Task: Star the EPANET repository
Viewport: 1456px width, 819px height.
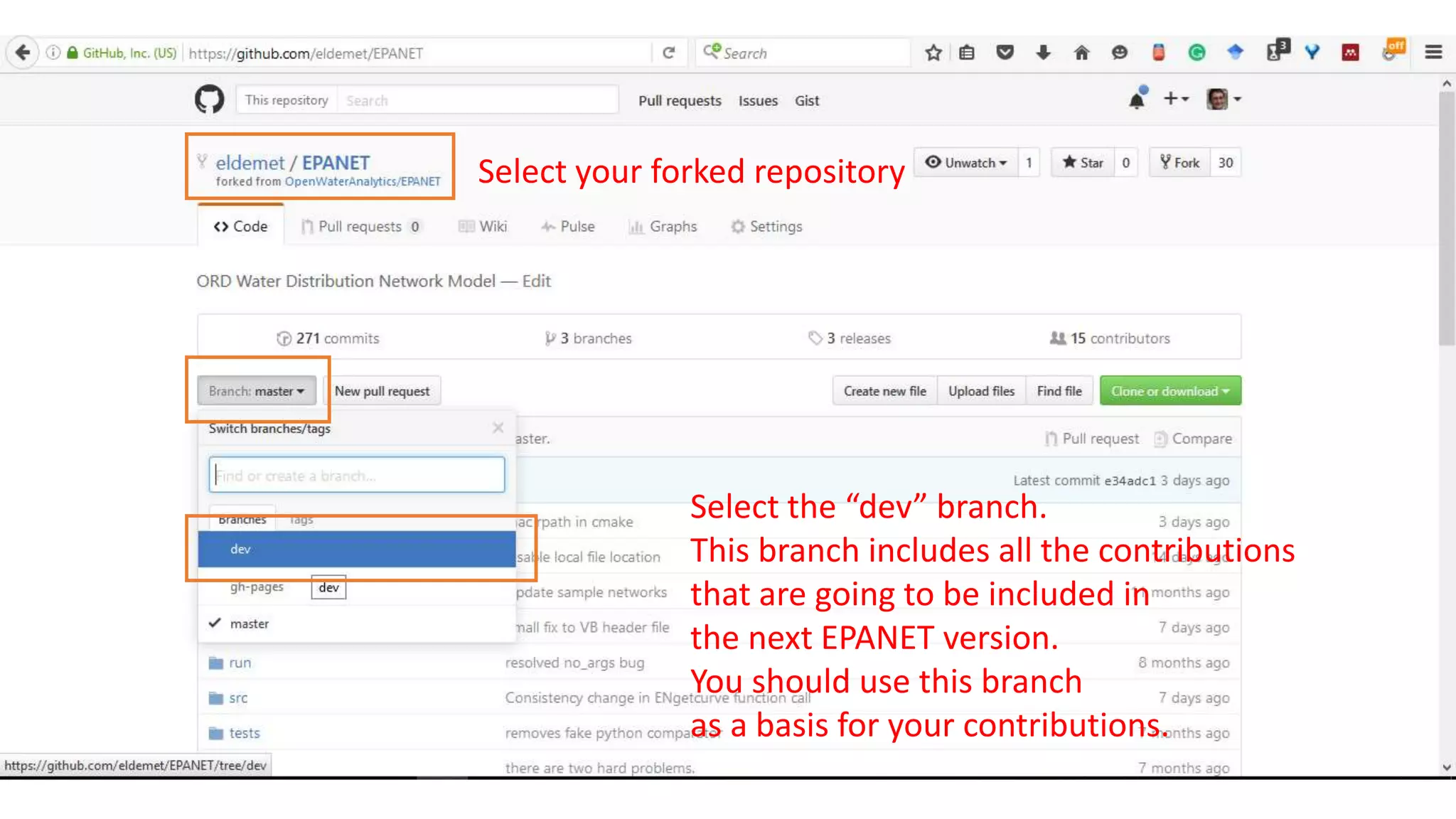Action: [1083, 162]
